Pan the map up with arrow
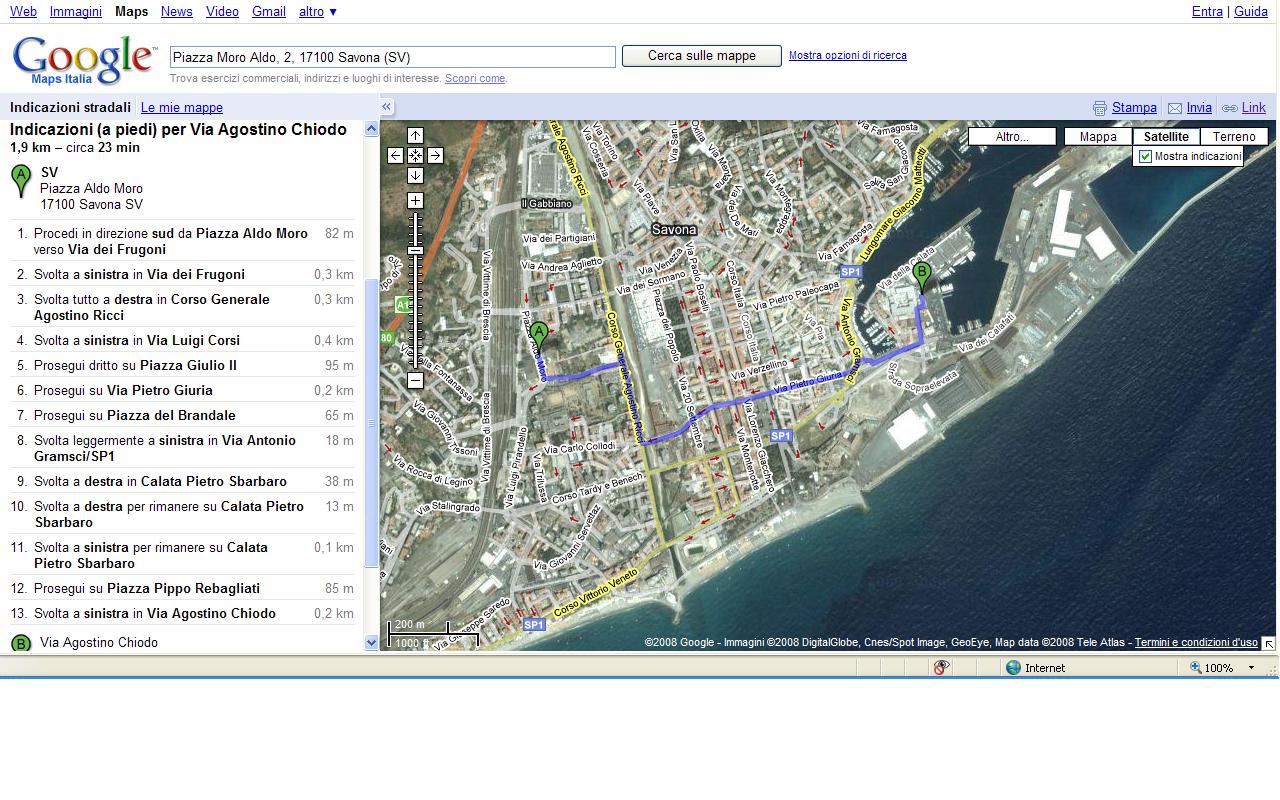 click(x=415, y=136)
